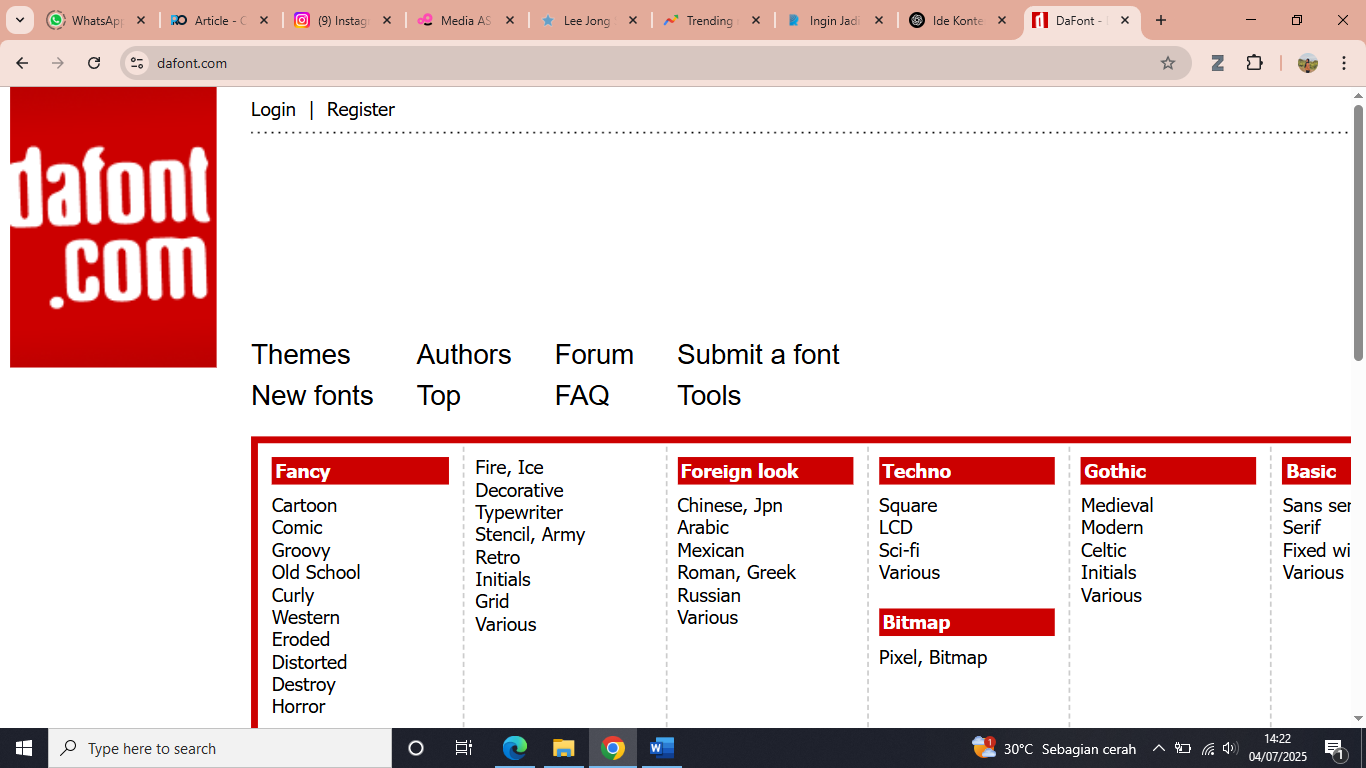Open the Authors menu link
Image resolution: width=1366 pixels, height=768 pixels.
pyautogui.click(x=464, y=355)
